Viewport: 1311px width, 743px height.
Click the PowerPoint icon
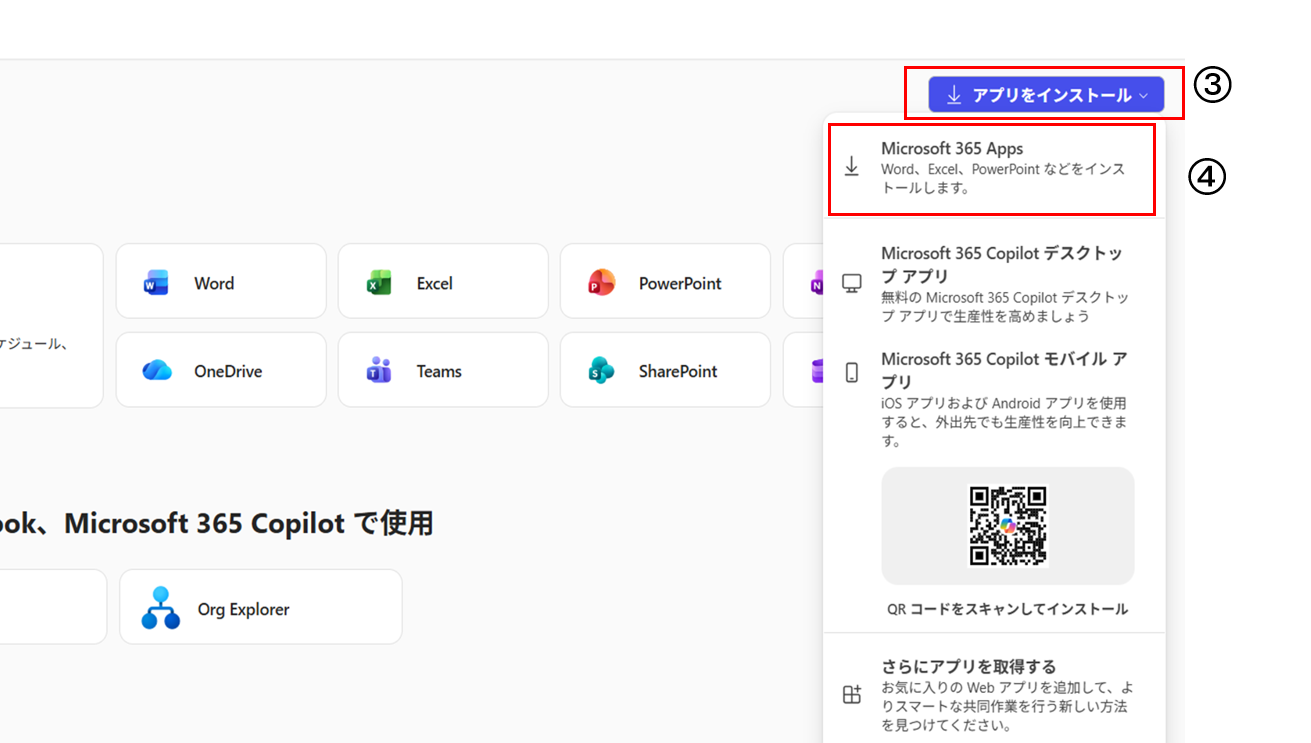tap(601, 283)
